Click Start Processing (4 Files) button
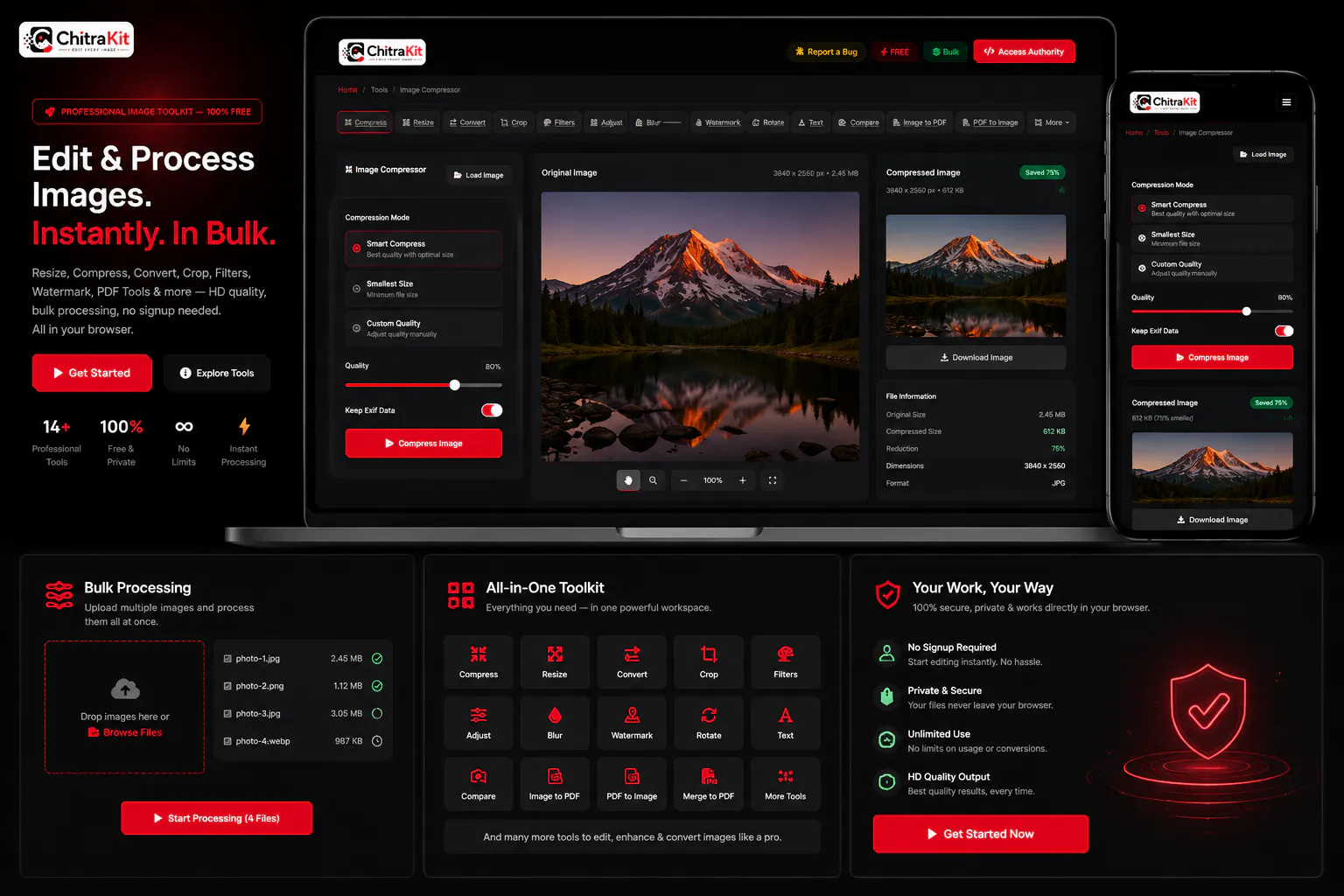 pyautogui.click(x=217, y=818)
